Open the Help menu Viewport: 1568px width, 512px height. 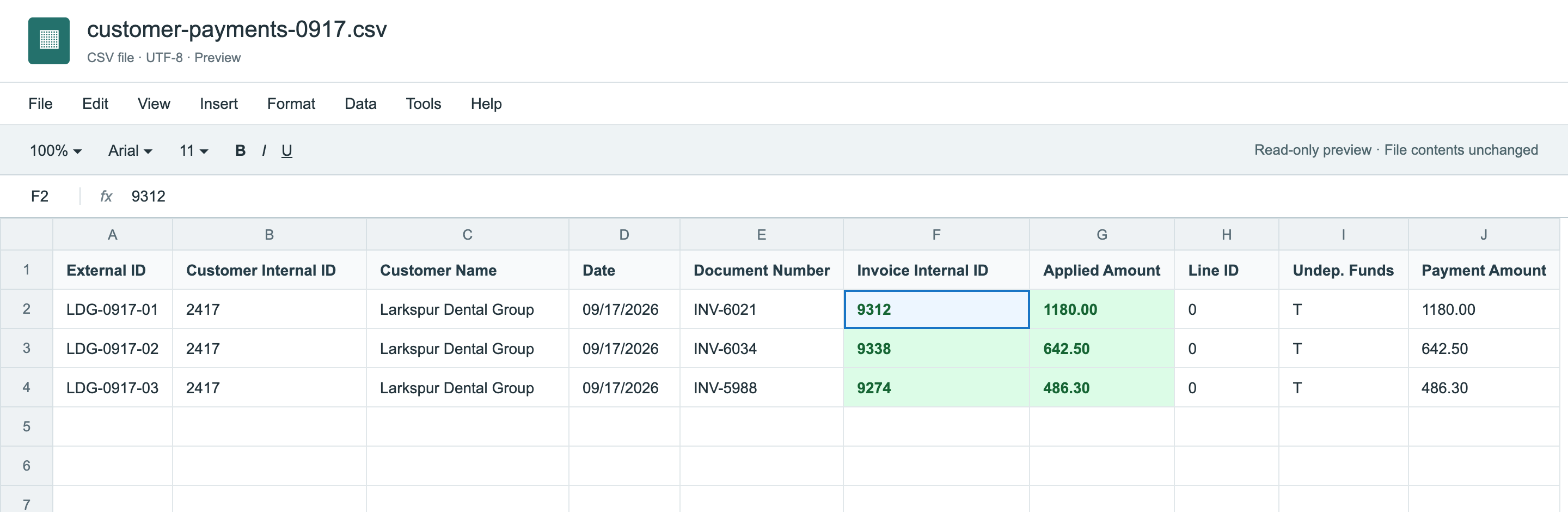[486, 103]
